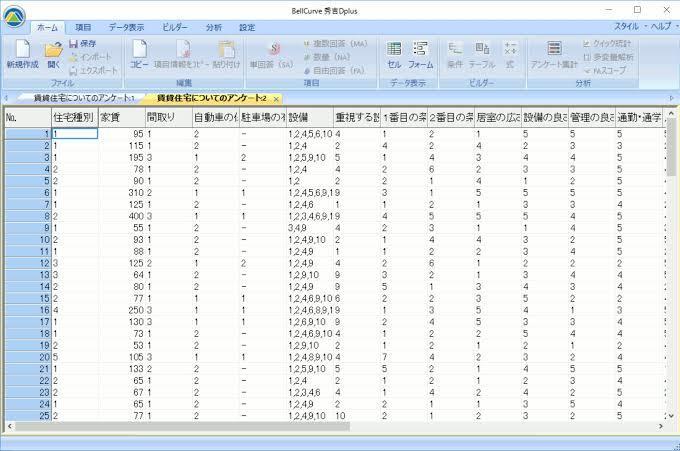
Task: Open a file with 開く folder icon
Action: tap(53, 55)
